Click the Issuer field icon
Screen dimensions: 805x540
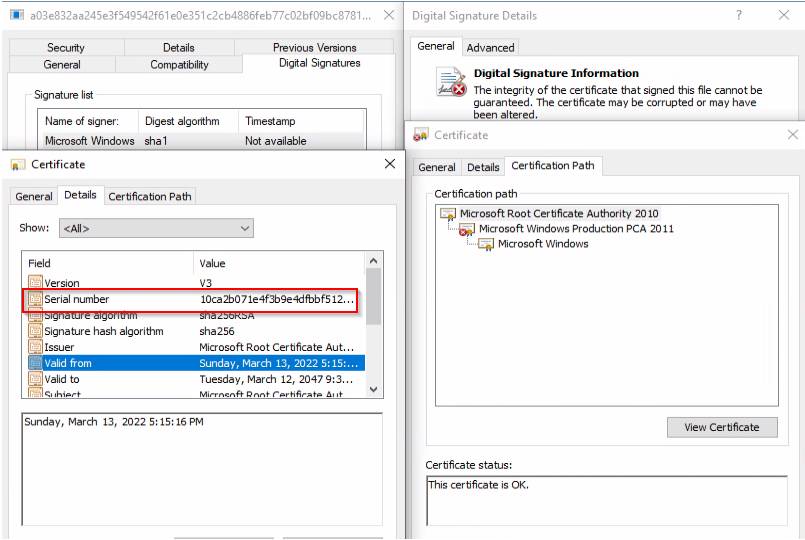click(35, 347)
